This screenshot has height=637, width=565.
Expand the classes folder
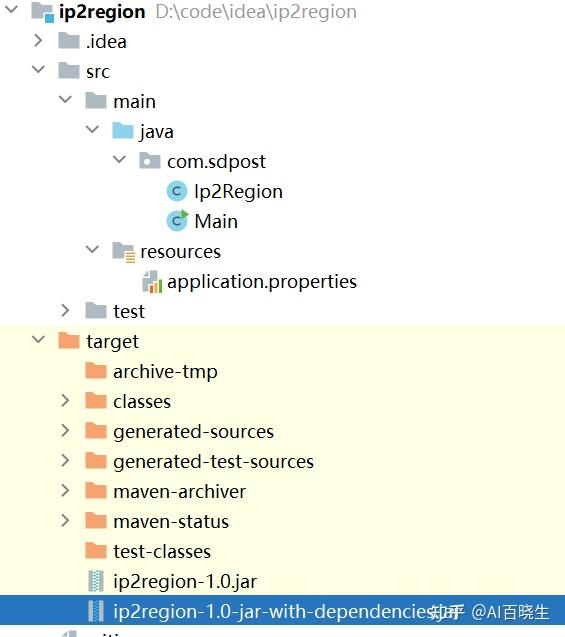point(65,401)
